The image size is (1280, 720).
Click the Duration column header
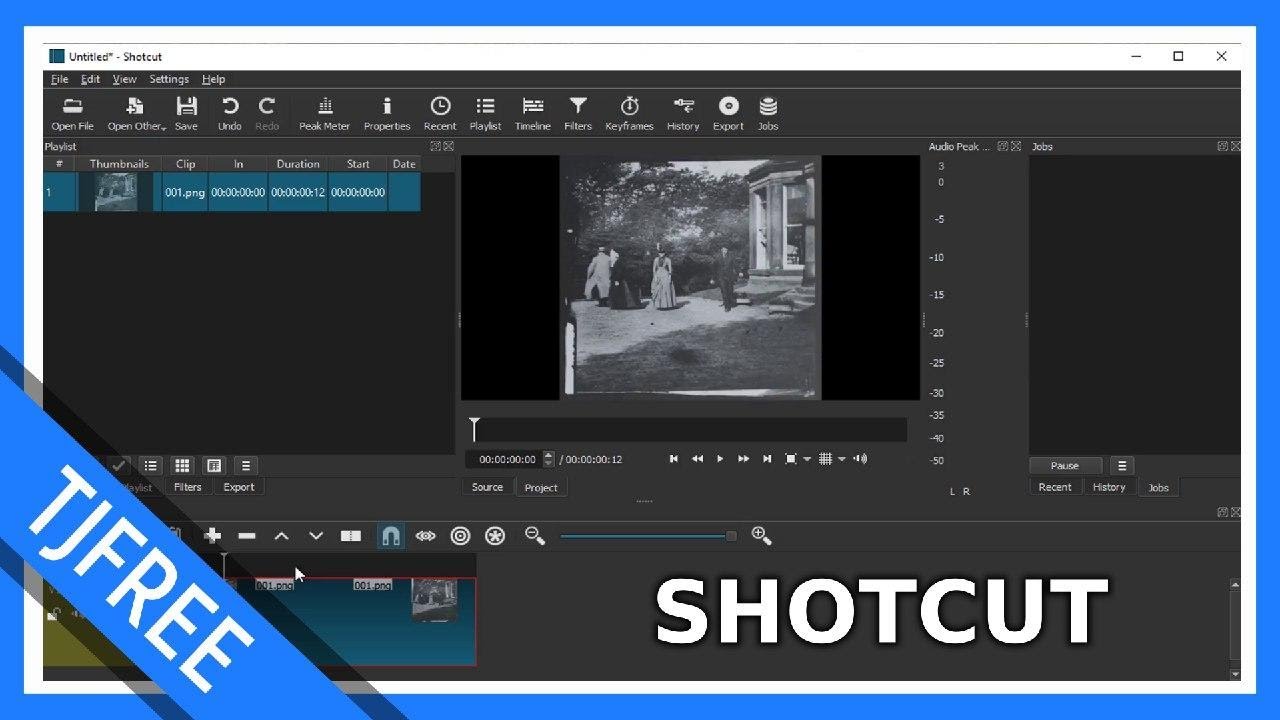[x=298, y=164]
